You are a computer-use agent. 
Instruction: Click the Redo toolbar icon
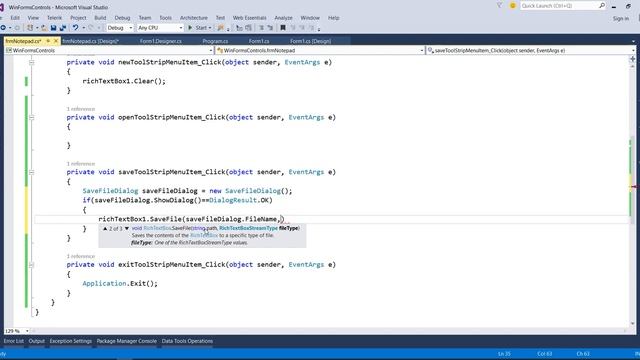[x=91, y=28]
